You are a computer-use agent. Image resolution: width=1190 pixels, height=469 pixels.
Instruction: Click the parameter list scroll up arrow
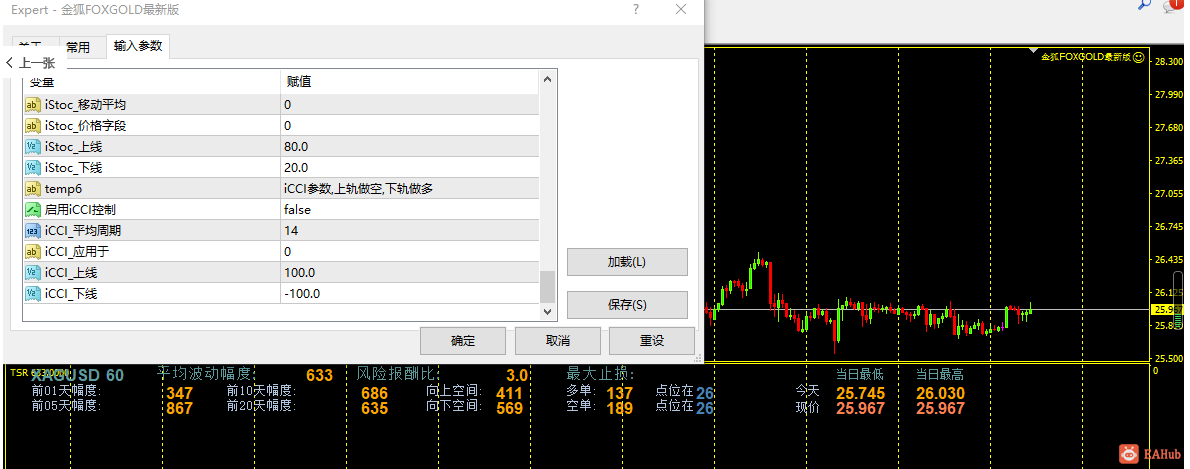547,78
